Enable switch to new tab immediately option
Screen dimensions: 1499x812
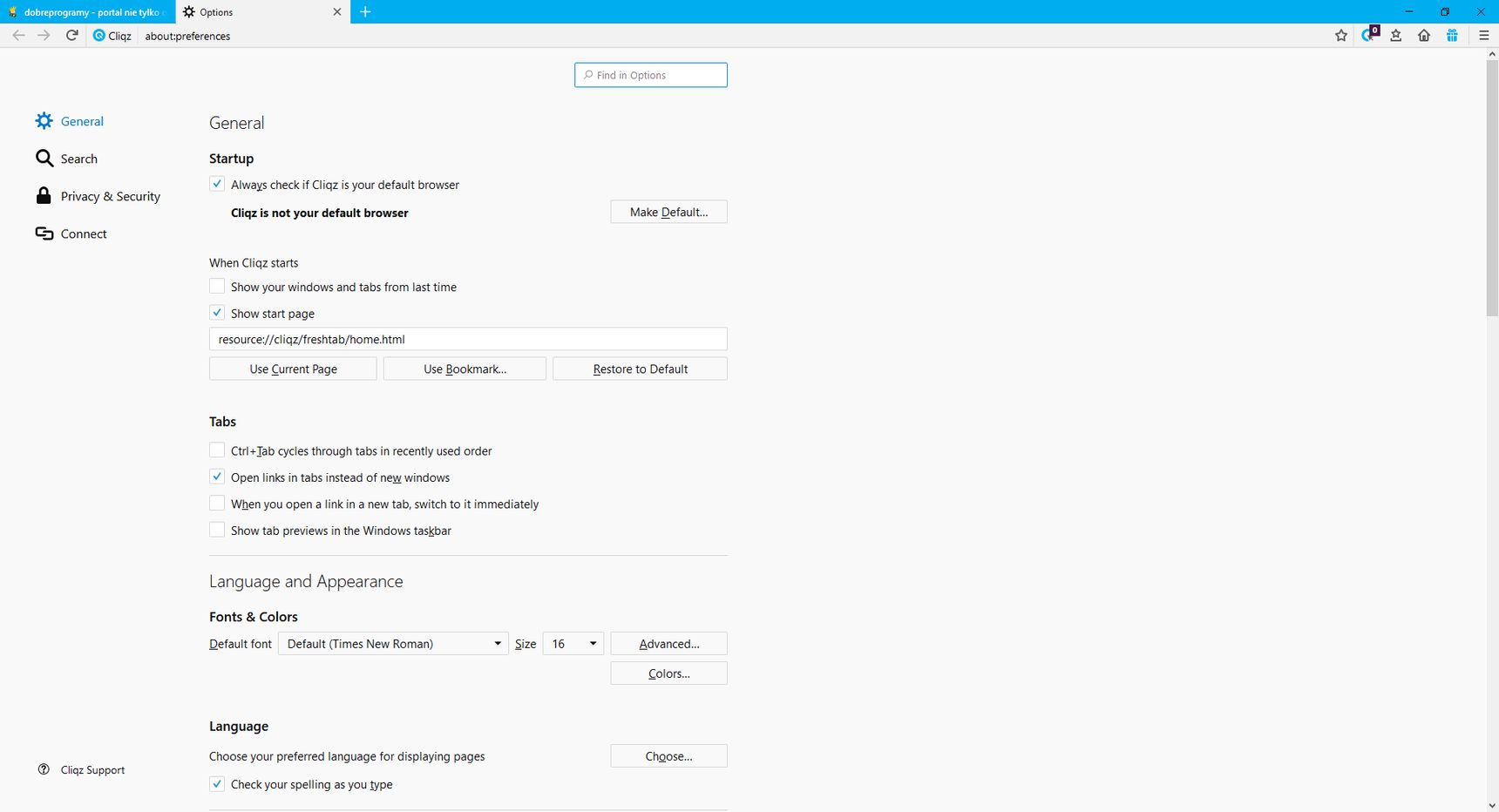point(217,503)
